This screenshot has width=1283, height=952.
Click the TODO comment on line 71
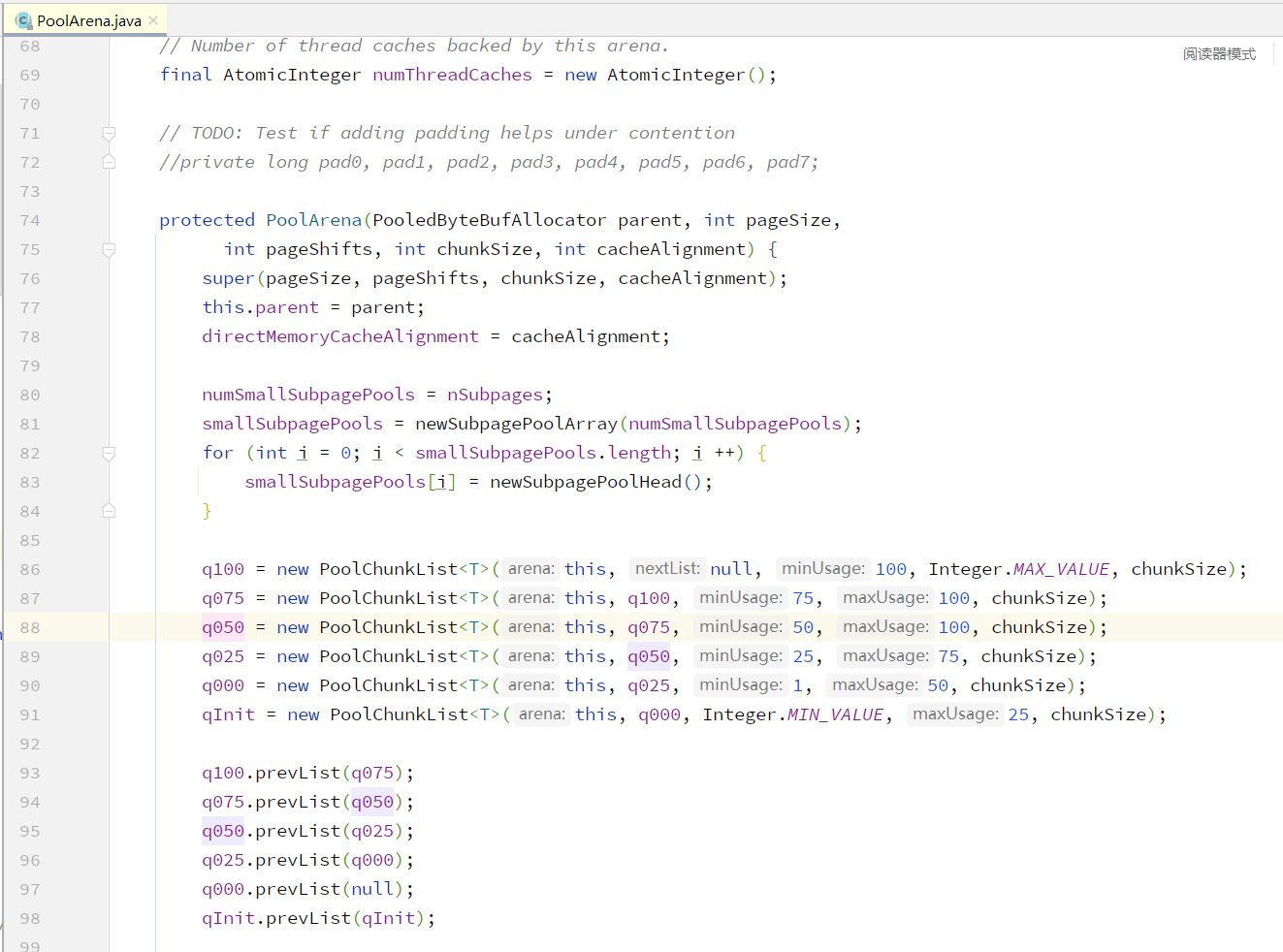pos(447,133)
